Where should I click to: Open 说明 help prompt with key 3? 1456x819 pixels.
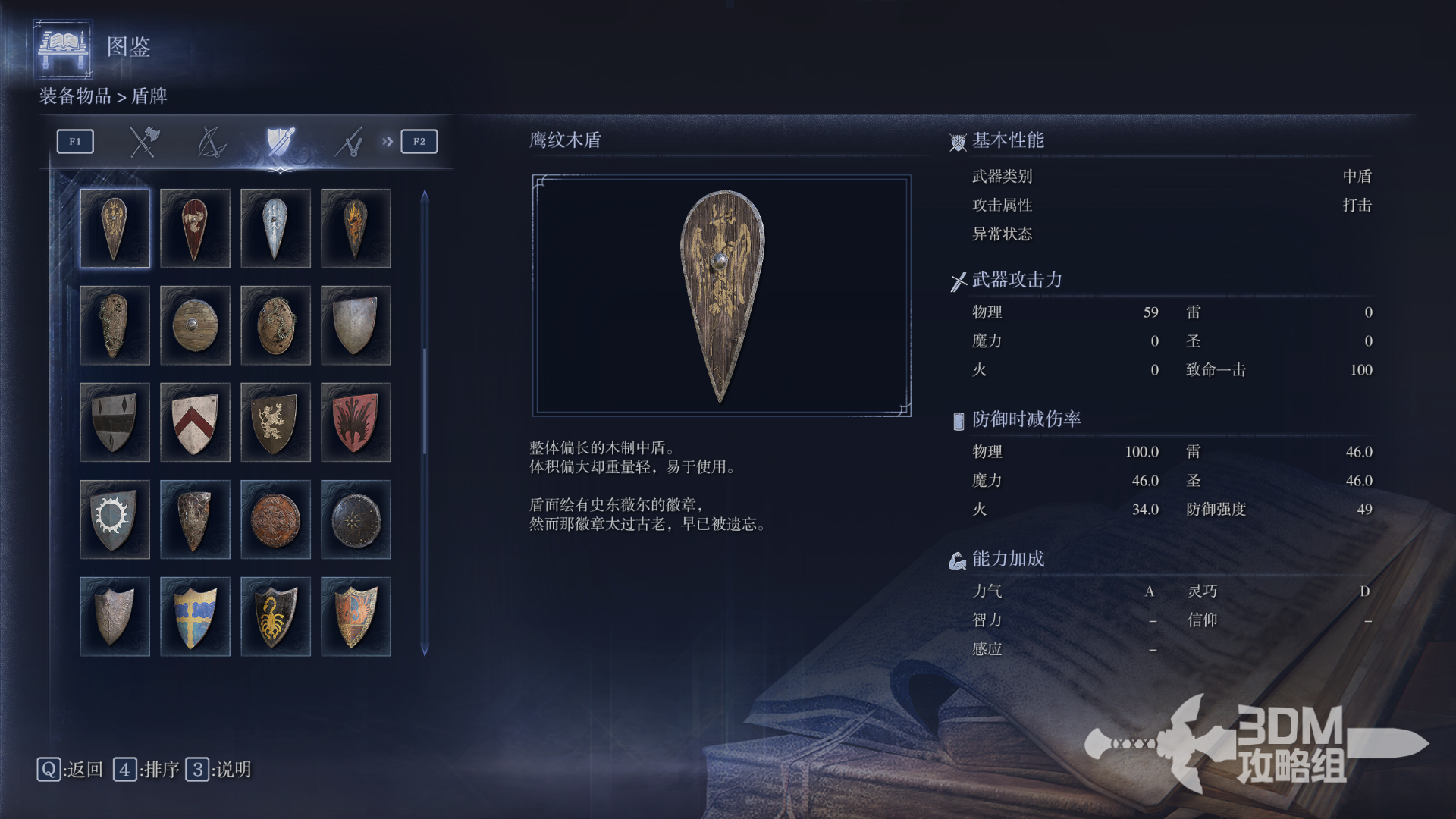click(218, 770)
